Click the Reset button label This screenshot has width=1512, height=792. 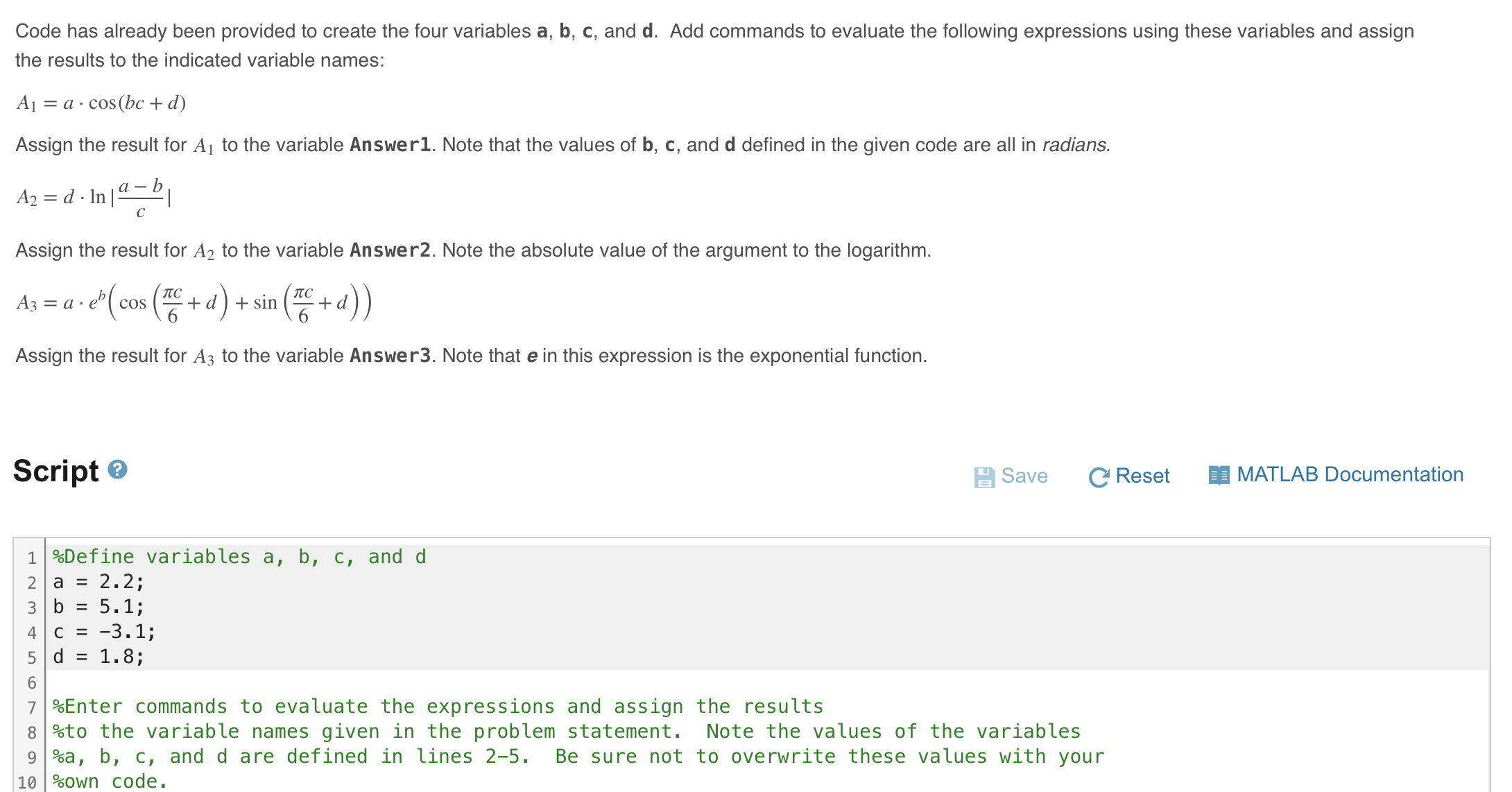pos(1142,476)
